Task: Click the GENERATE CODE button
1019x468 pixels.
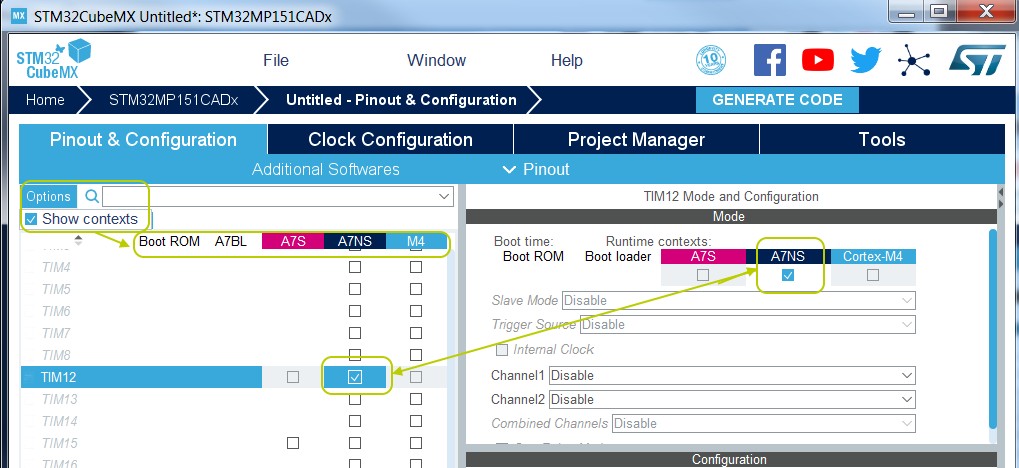Action: click(777, 100)
